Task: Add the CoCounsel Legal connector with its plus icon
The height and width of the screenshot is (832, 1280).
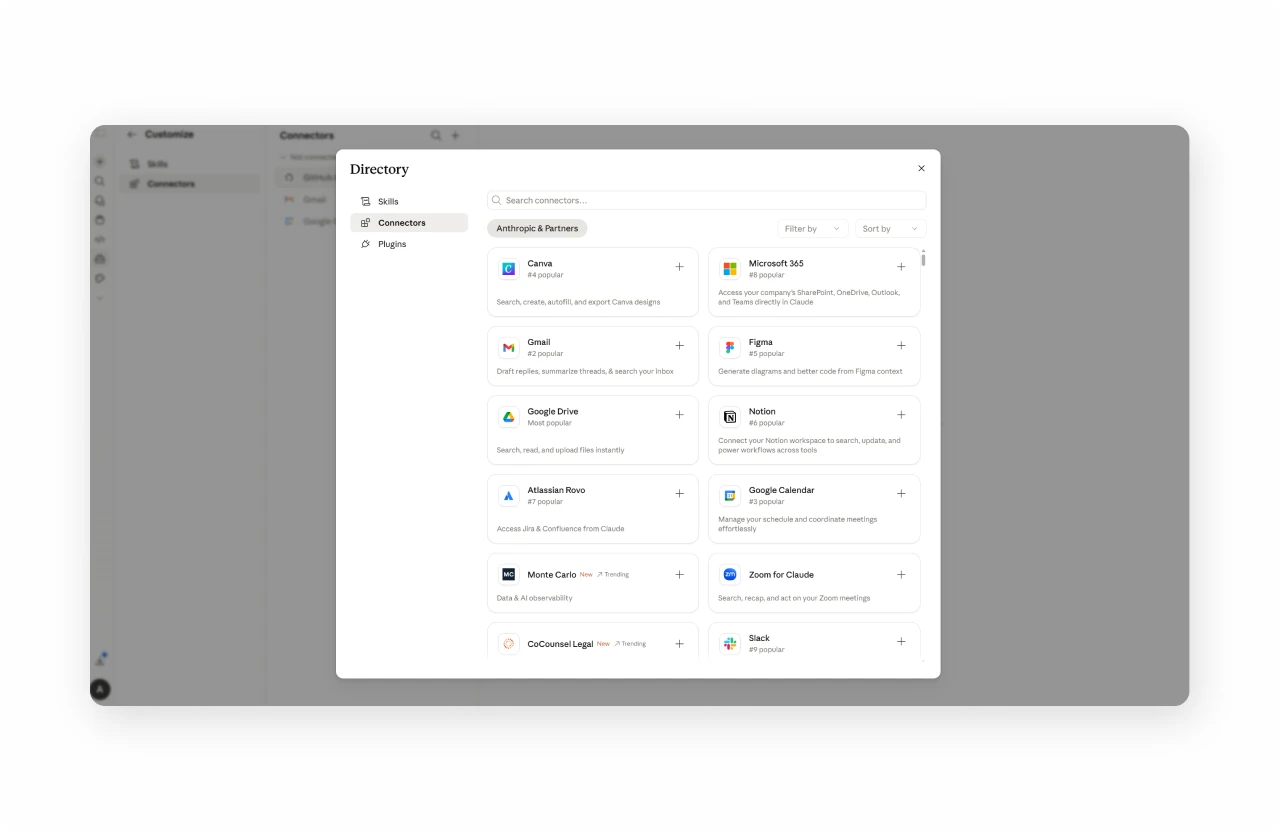Action: click(x=679, y=644)
